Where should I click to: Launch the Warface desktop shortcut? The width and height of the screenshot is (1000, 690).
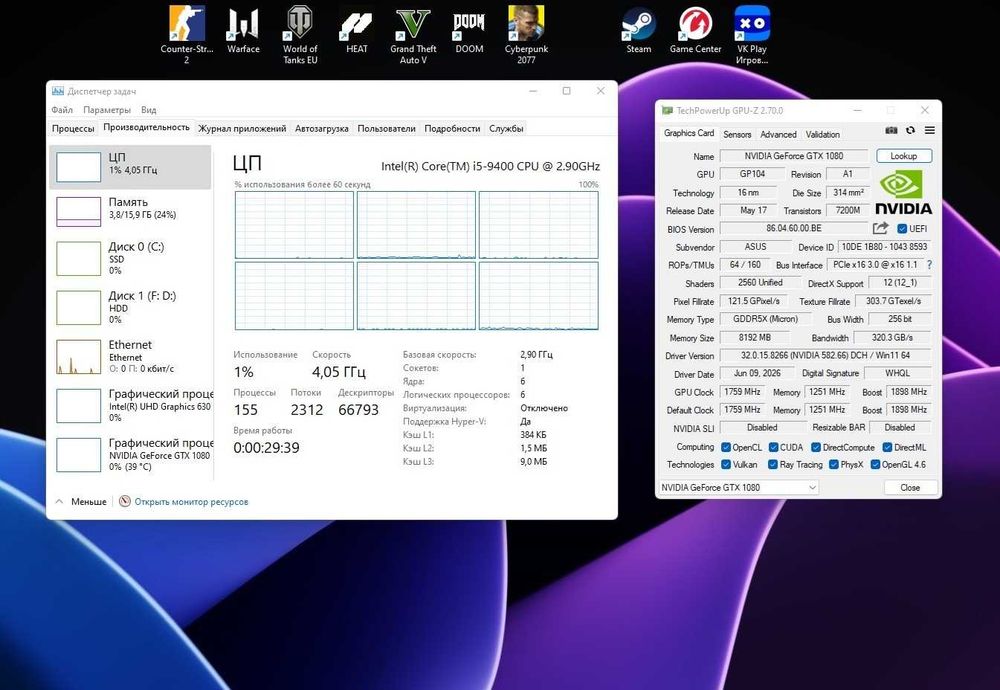pyautogui.click(x=243, y=30)
